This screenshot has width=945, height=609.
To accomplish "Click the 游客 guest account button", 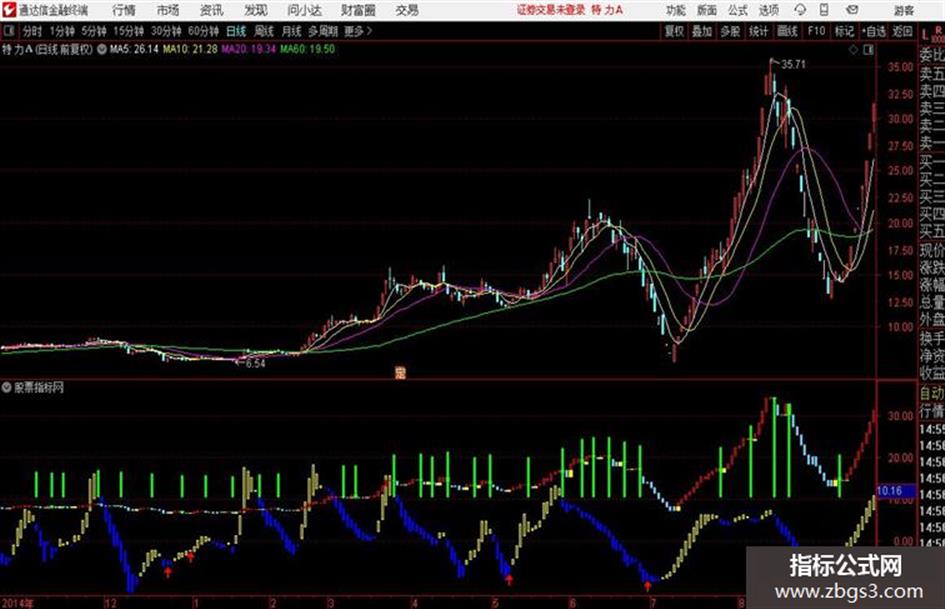I will (903, 10).
